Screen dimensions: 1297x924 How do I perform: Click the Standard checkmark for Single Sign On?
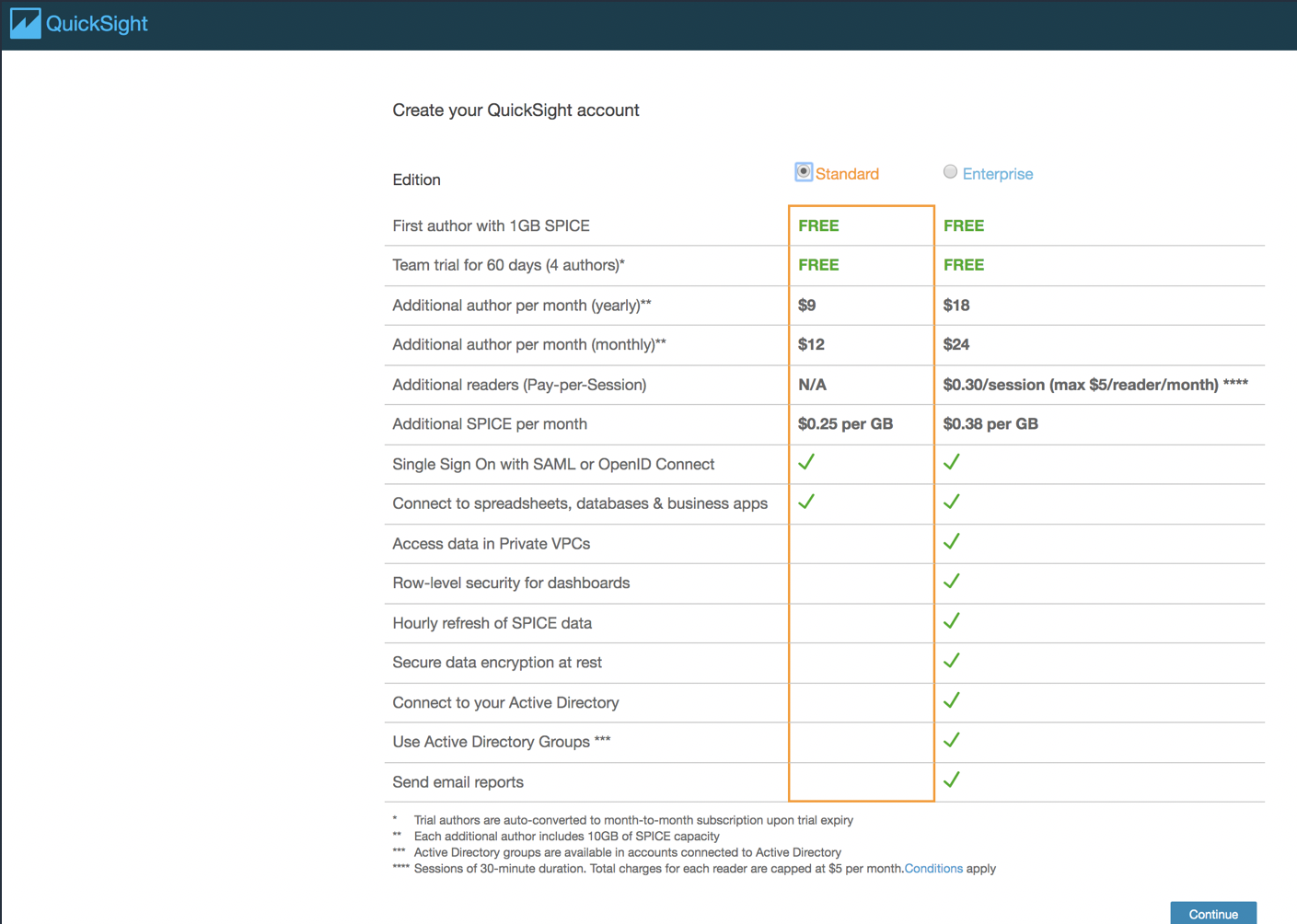click(806, 462)
